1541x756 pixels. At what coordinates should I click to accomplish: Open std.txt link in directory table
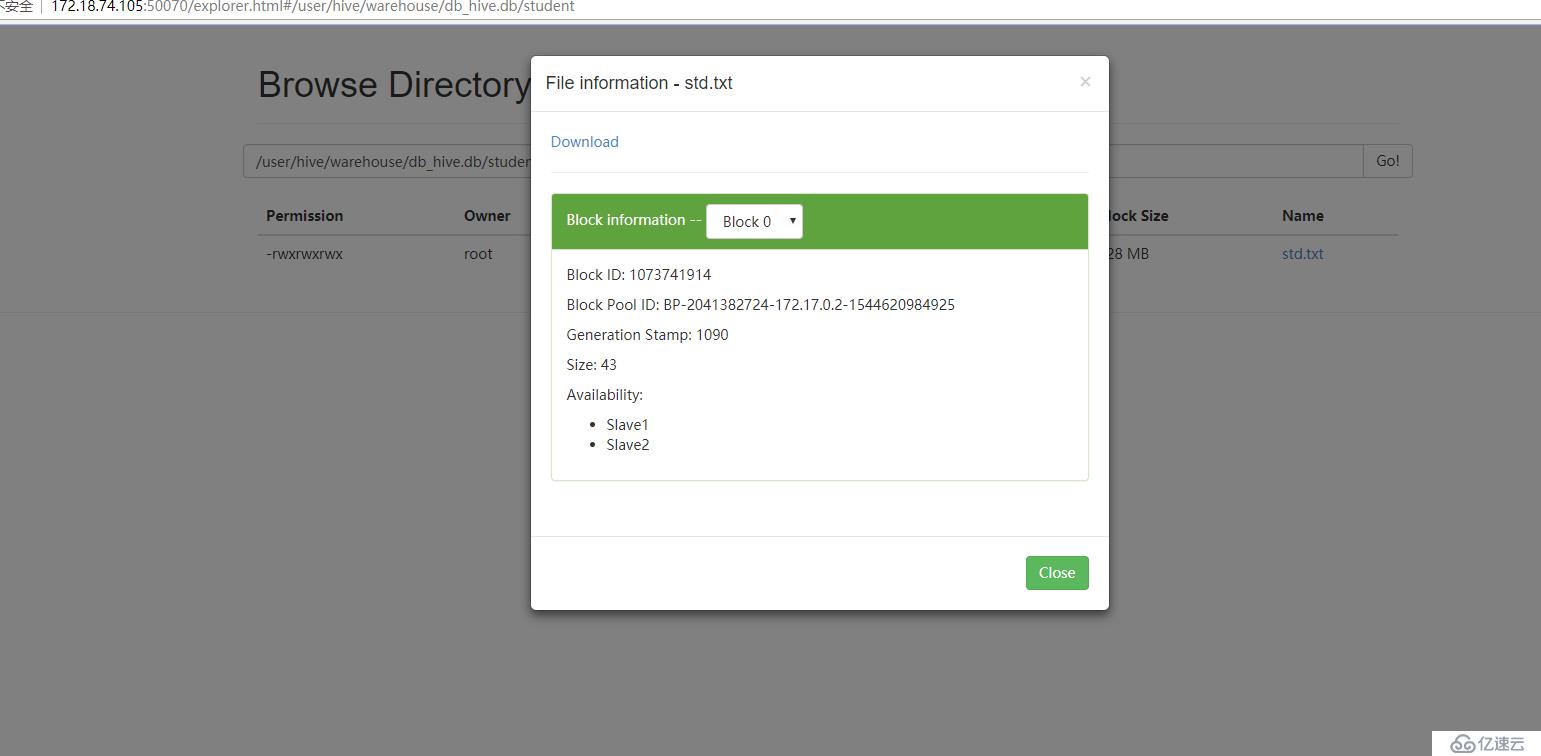coord(1302,254)
